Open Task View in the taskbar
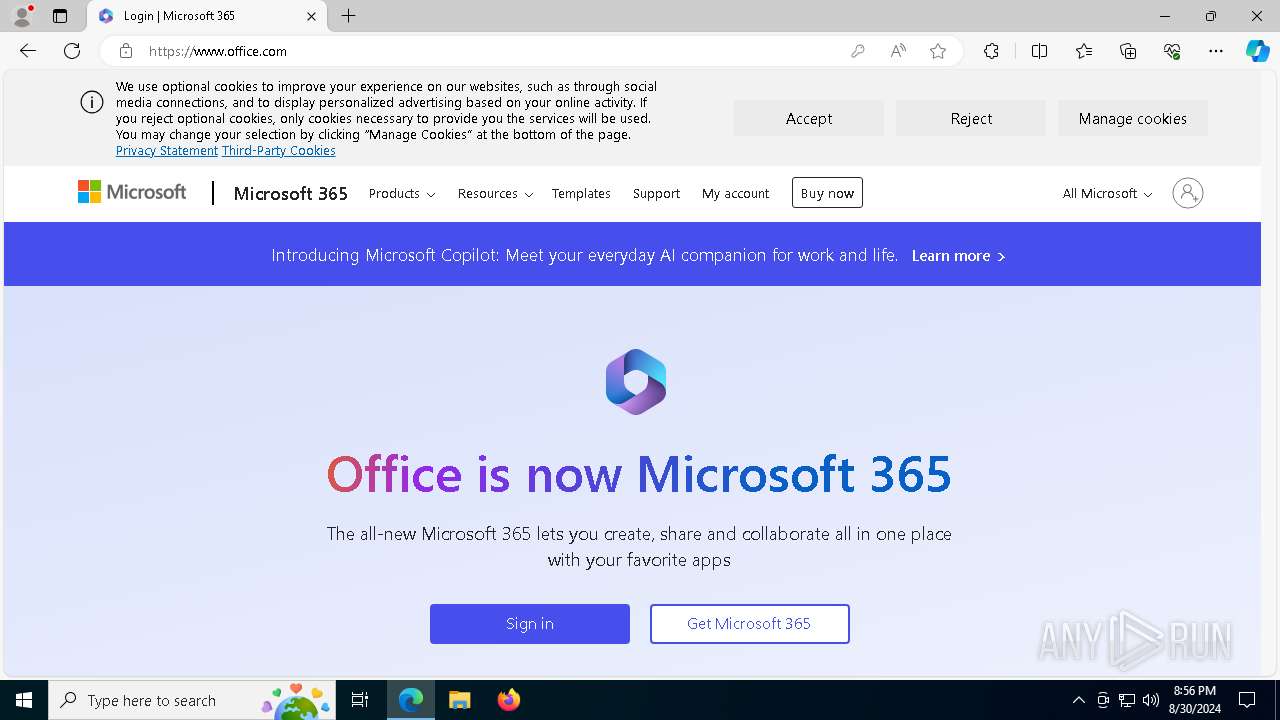Screen dimensions: 1280x720 pyautogui.click(x=361, y=700)
